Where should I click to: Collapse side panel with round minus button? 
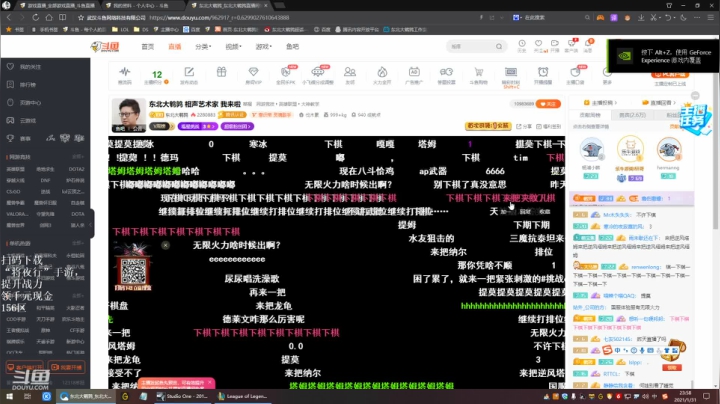click(x=695, y=95)
